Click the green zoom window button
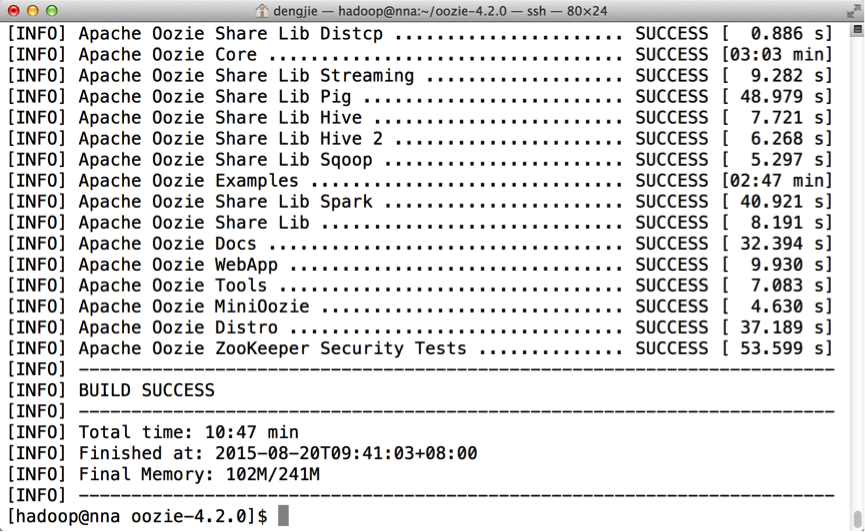This screenshot has height=532, width=865. pyautogui.click(x=51, y=11)
